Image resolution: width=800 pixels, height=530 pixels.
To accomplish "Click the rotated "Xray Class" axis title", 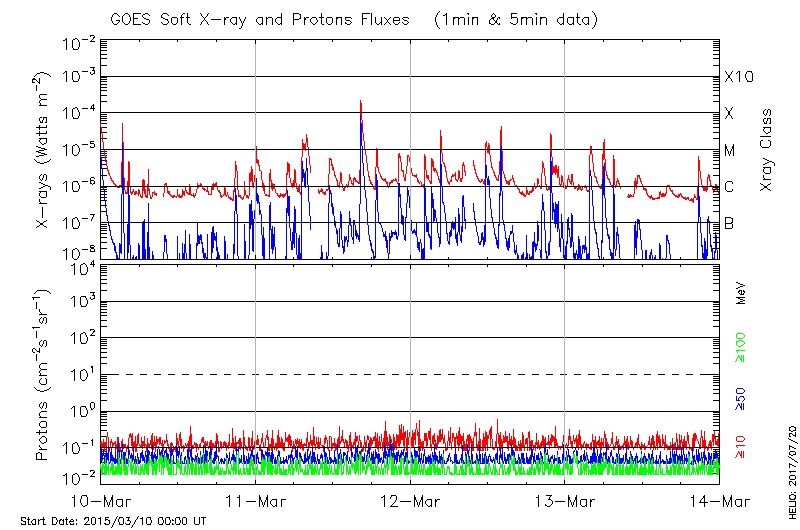I will 767,150.
